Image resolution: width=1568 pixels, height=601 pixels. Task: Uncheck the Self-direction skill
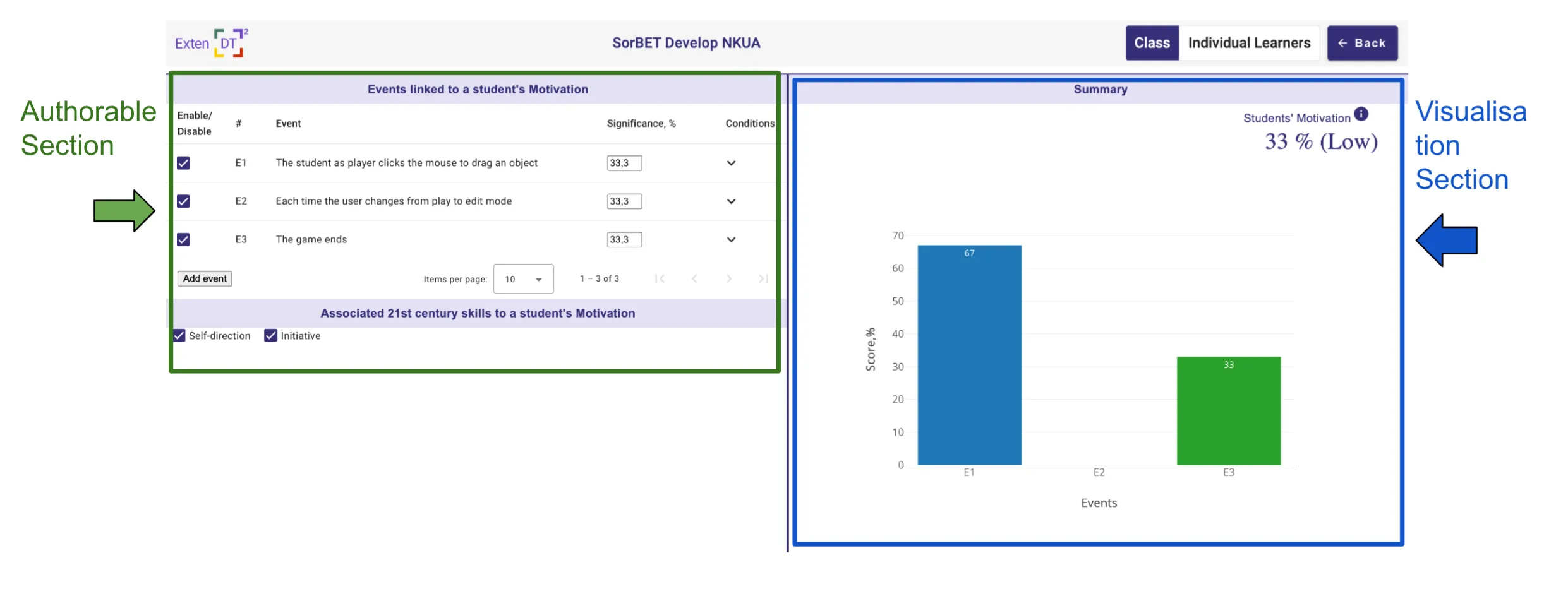click(179, 336)
